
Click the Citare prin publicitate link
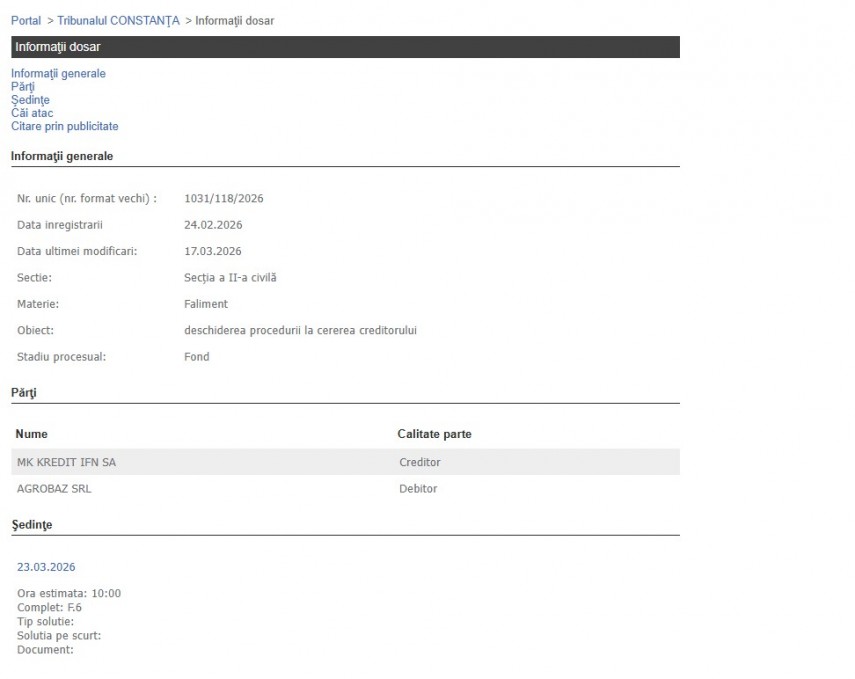(x=65, y=127)
